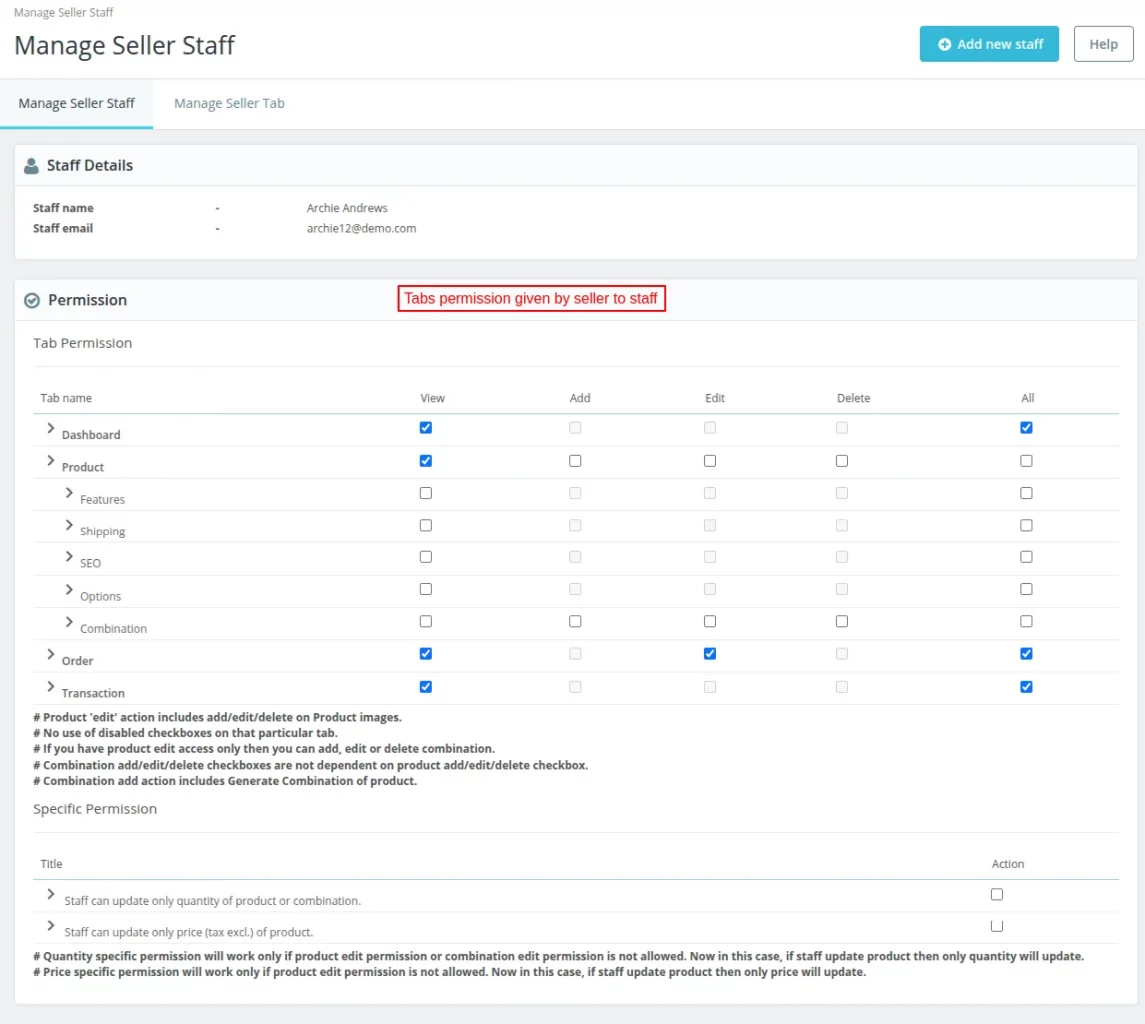The height and width of the screenshot is (1024, 1145).
Task: Click the archie12@demo.com staff email text
Action: tap(361, 228)
